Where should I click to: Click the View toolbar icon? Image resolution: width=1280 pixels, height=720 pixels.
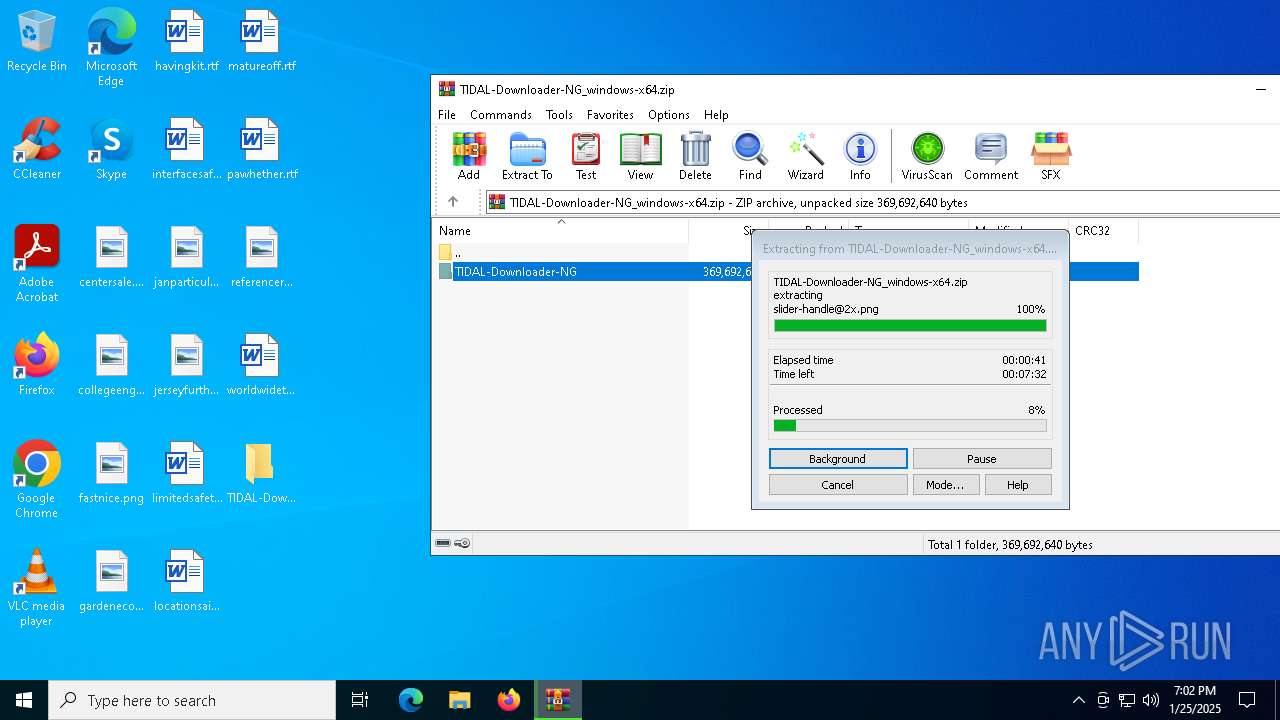pos(640,157)
